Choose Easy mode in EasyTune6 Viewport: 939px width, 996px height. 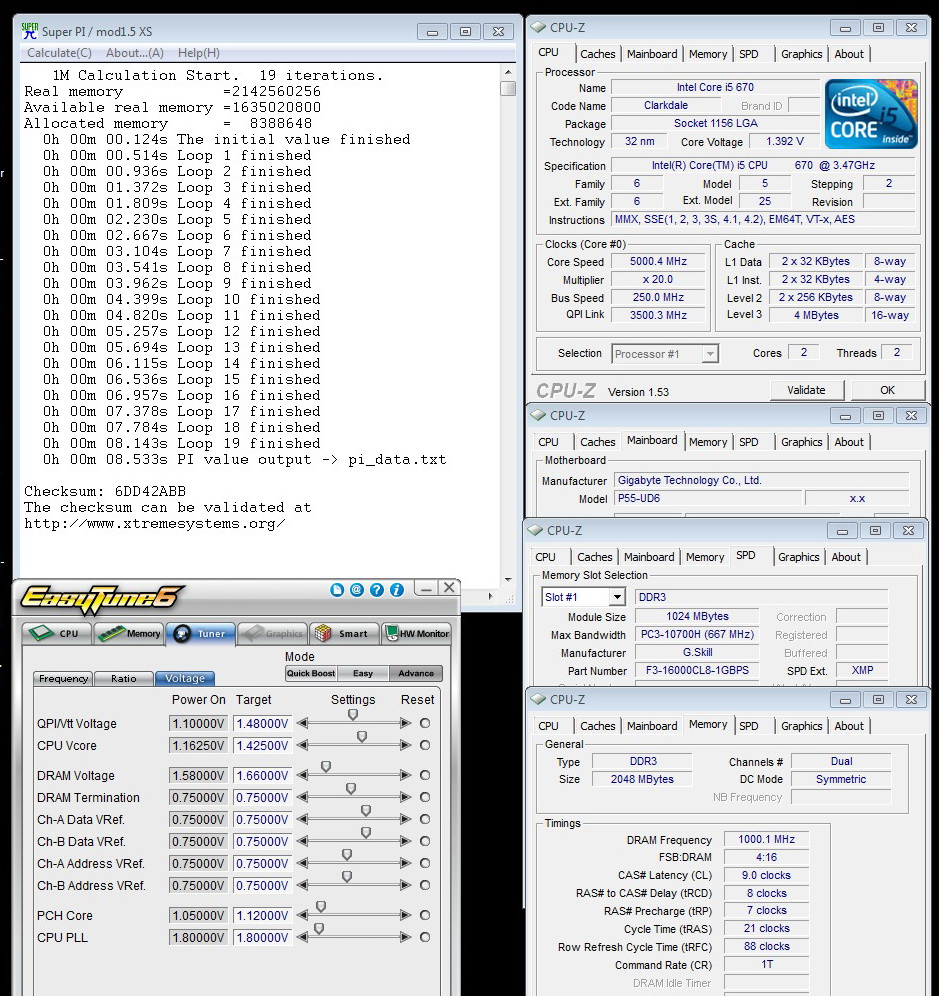[363, 673]
